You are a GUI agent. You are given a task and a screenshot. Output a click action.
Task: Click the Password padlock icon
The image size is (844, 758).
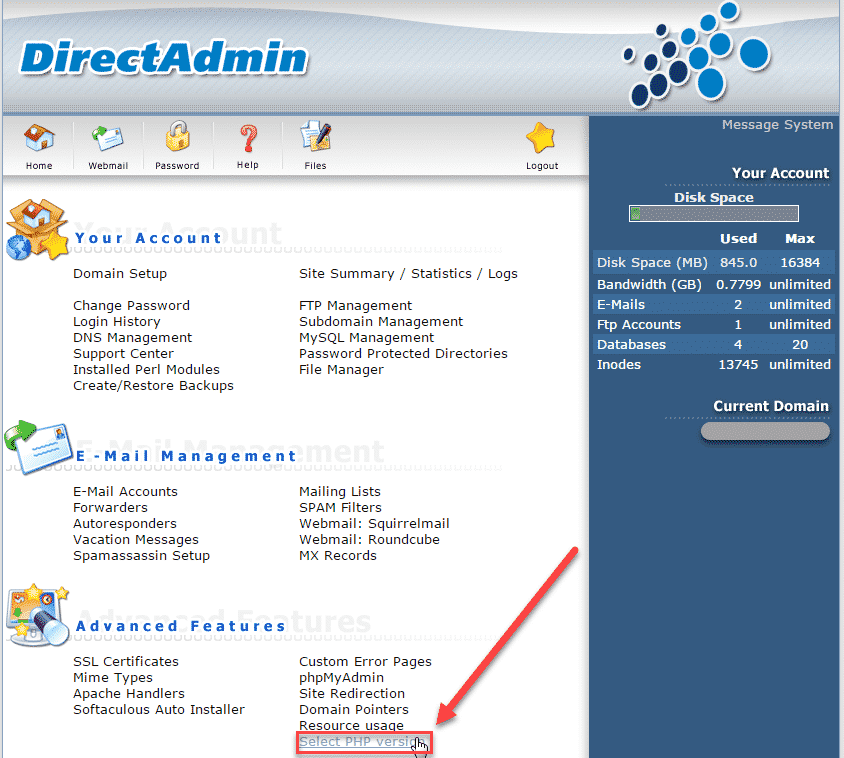[177, 136]
